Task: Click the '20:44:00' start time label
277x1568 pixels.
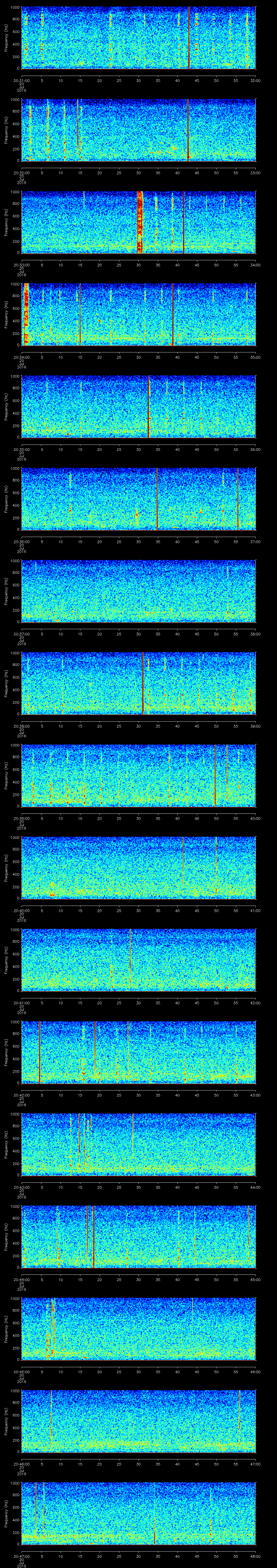Action: click(21, 1279)
